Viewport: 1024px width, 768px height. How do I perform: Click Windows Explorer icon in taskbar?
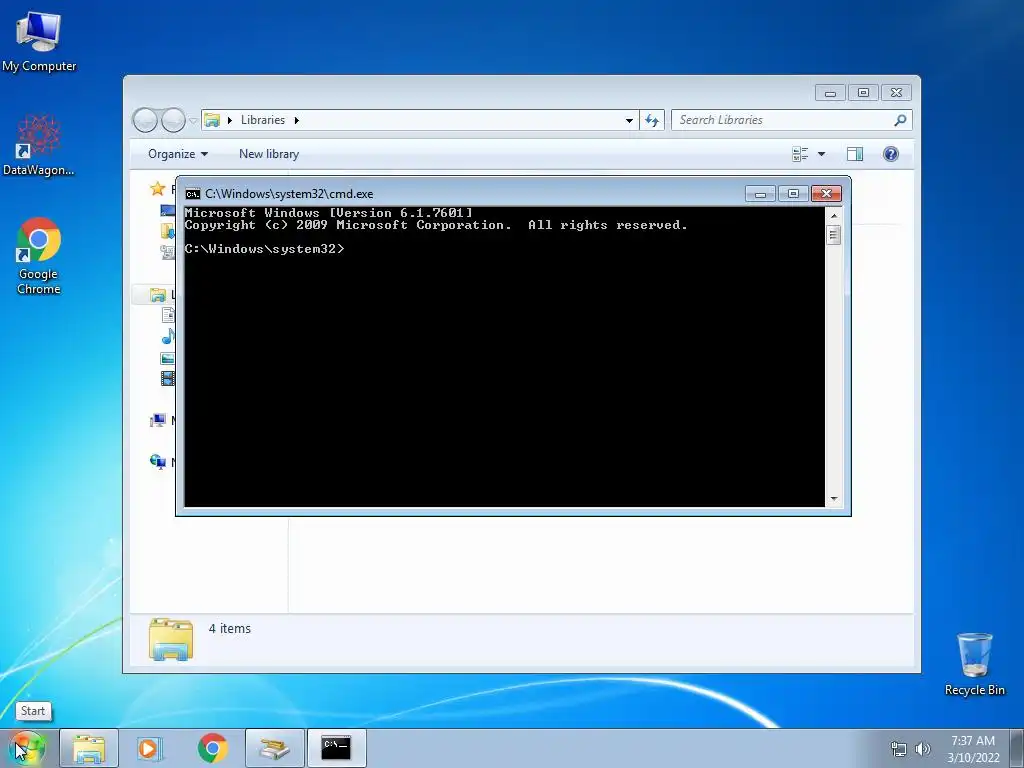coord(89,748)
